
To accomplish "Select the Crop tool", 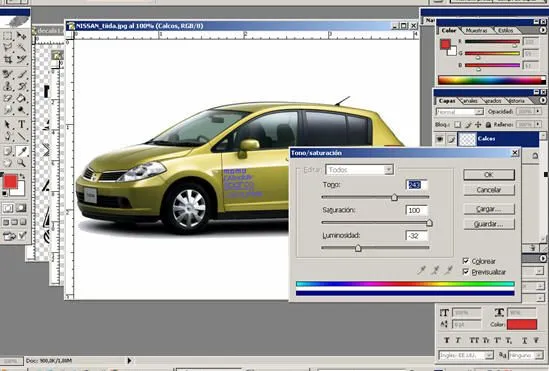I will tap(8, 59).
